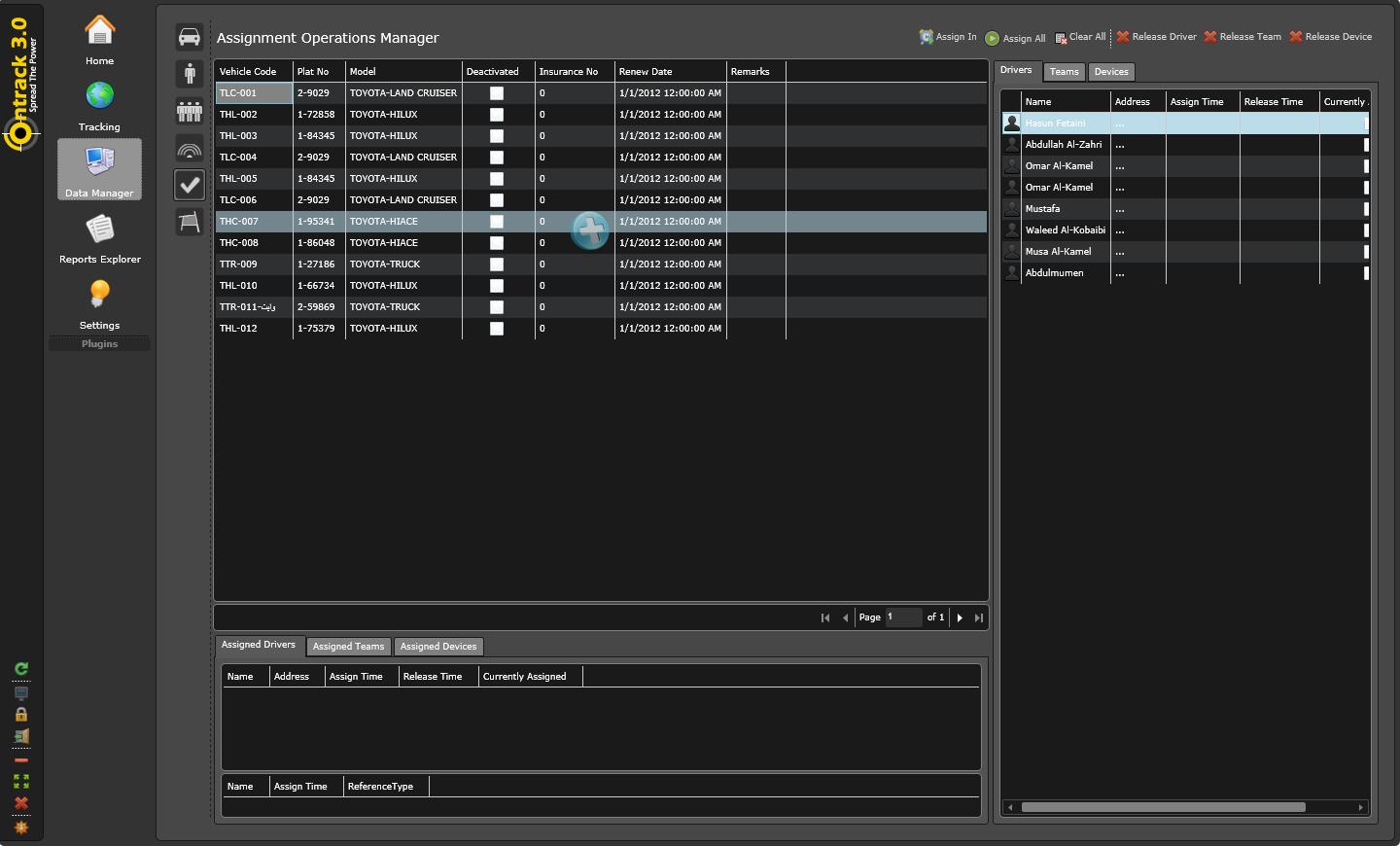
Task: Select the wireless Devices icon
Action: (x=189, y=148)
